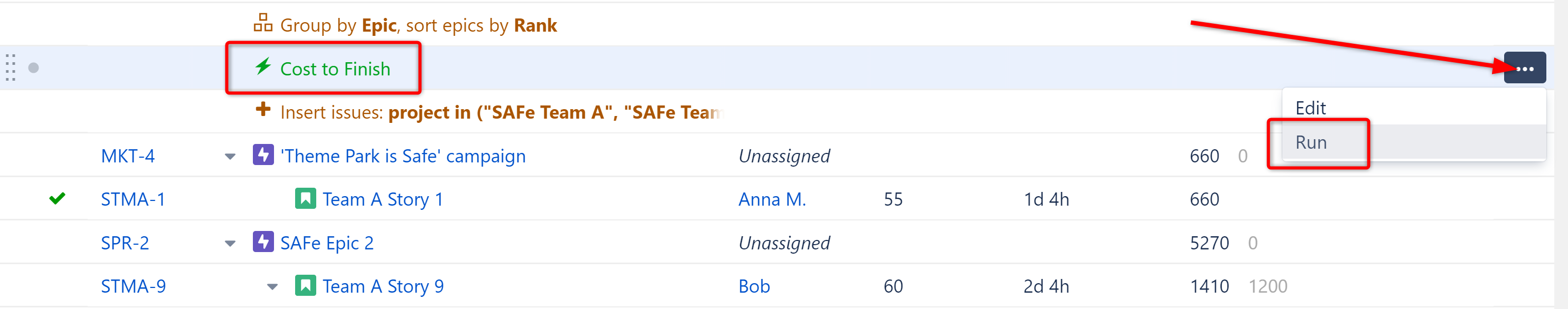The image size is (1568, 309).
Task: Select Edit from the context menu
Action: [1310, 108]
